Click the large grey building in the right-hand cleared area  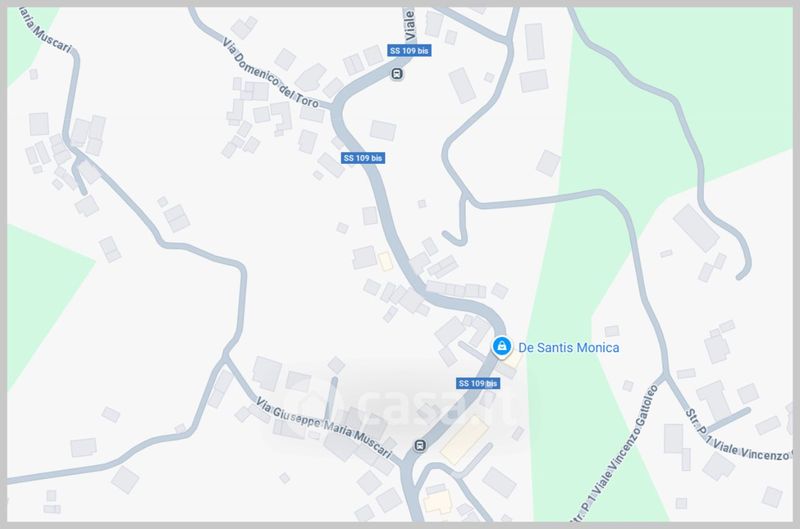pos(696,228)
